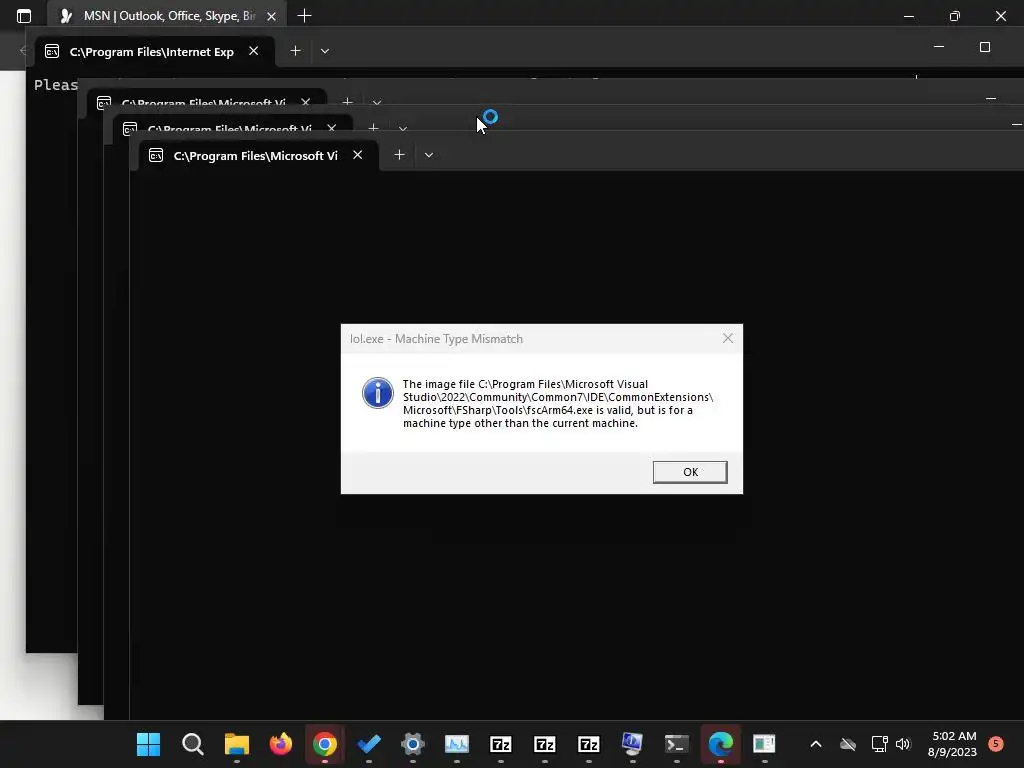
Task: Launch Firefox from the taskbar
Action: click(281, 744)
